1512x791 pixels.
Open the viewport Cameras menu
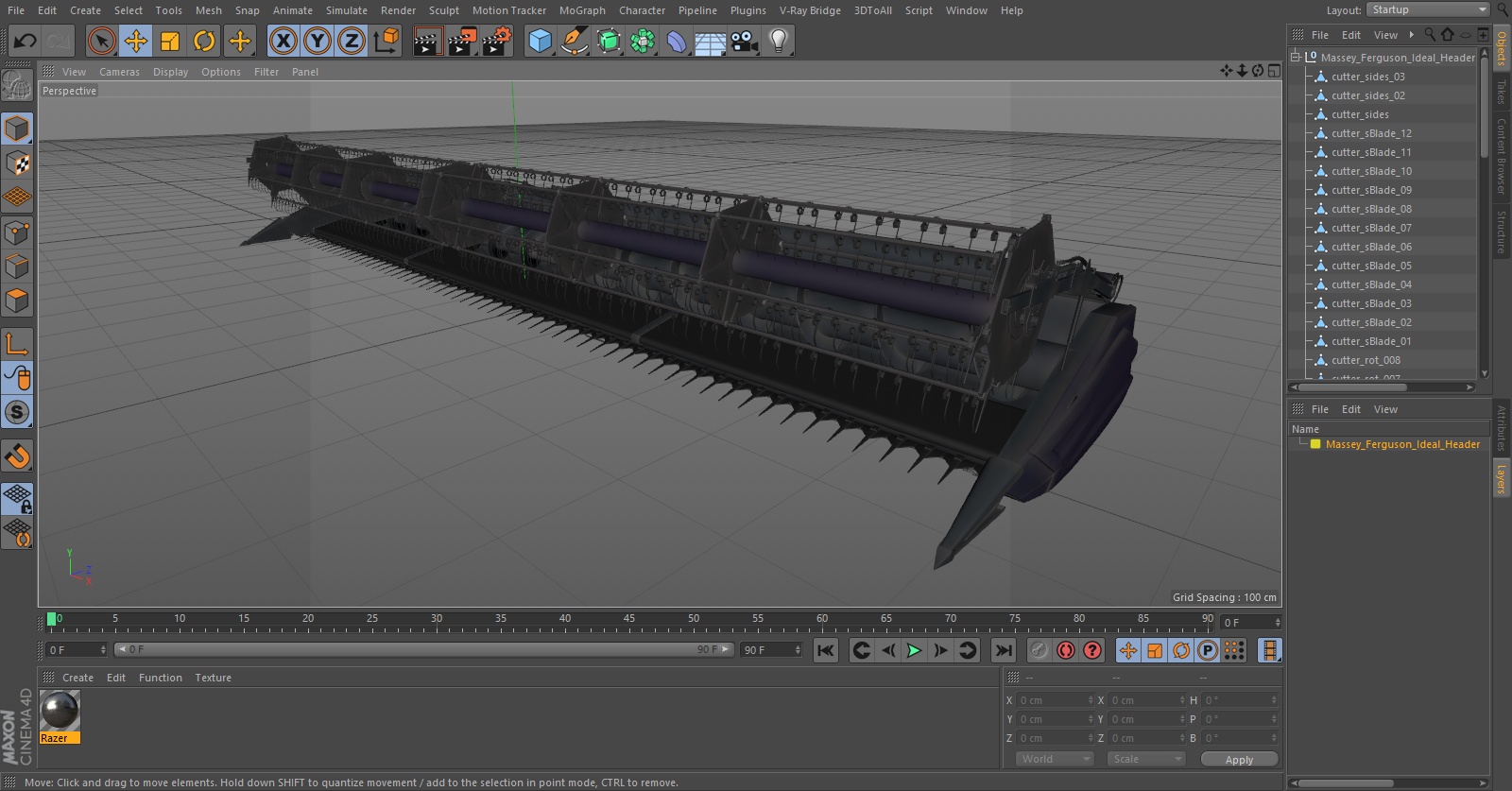click(119, 72)
